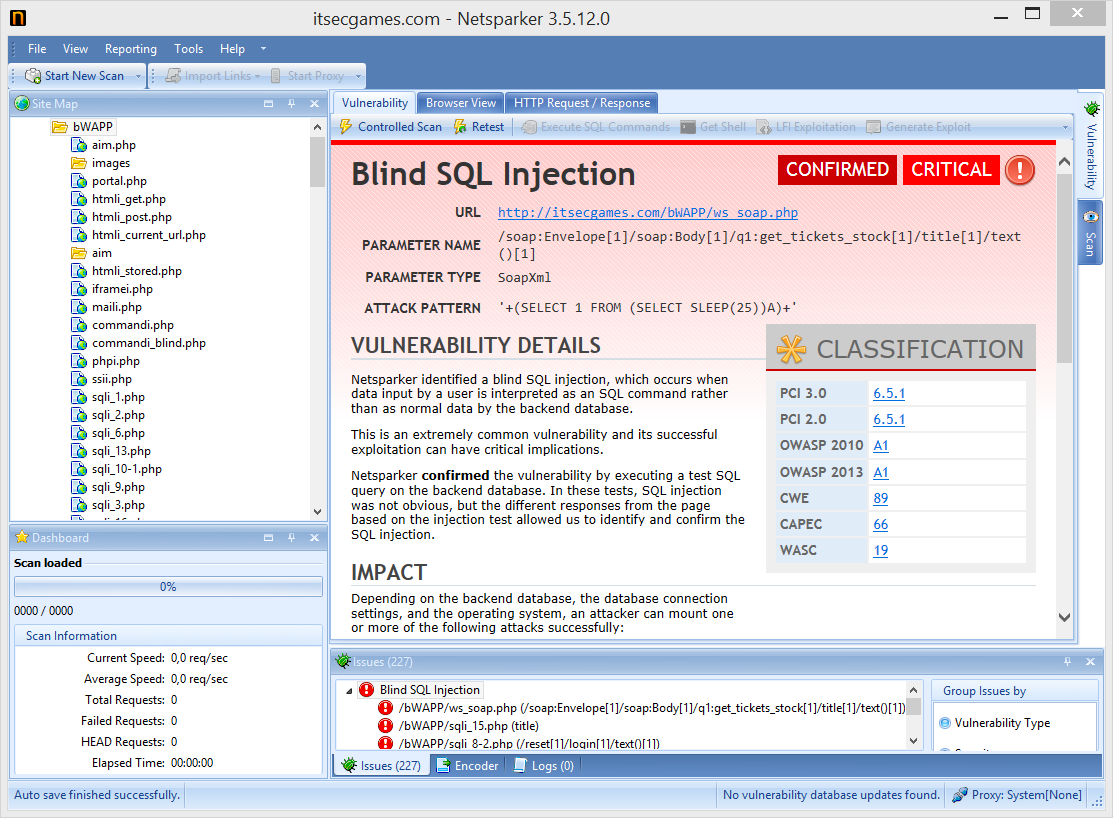
Task: Open the Vulnerability side panel bug icon
Action: [1091, 107]
